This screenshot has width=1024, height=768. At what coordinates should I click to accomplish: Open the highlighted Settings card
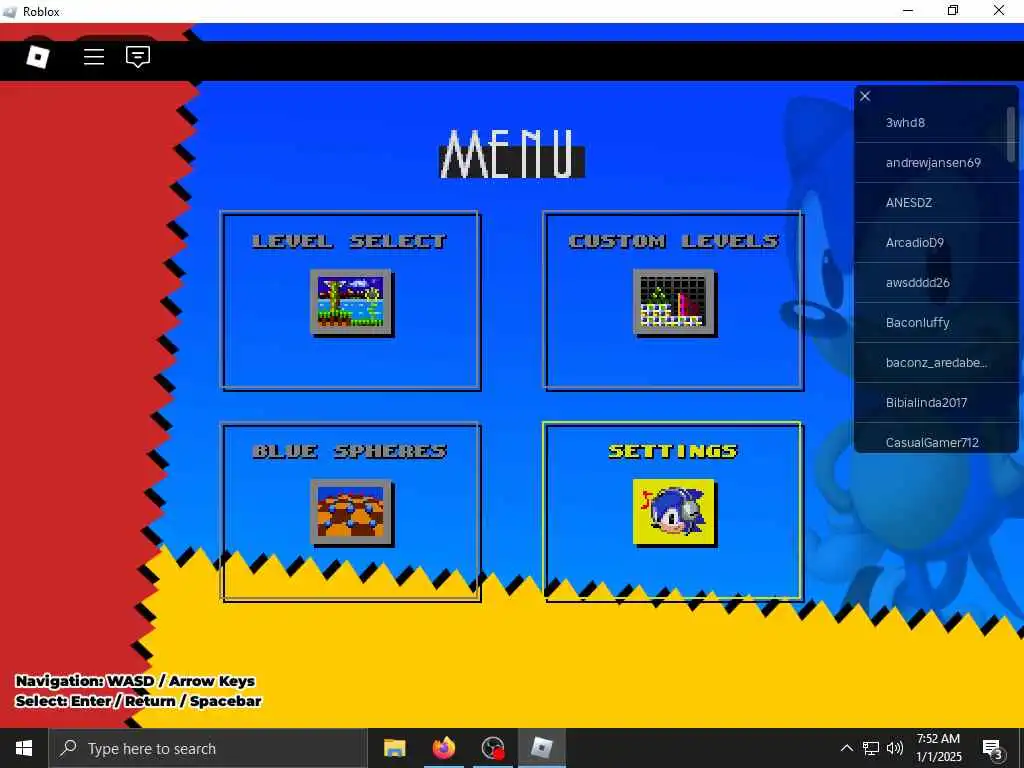673,512
